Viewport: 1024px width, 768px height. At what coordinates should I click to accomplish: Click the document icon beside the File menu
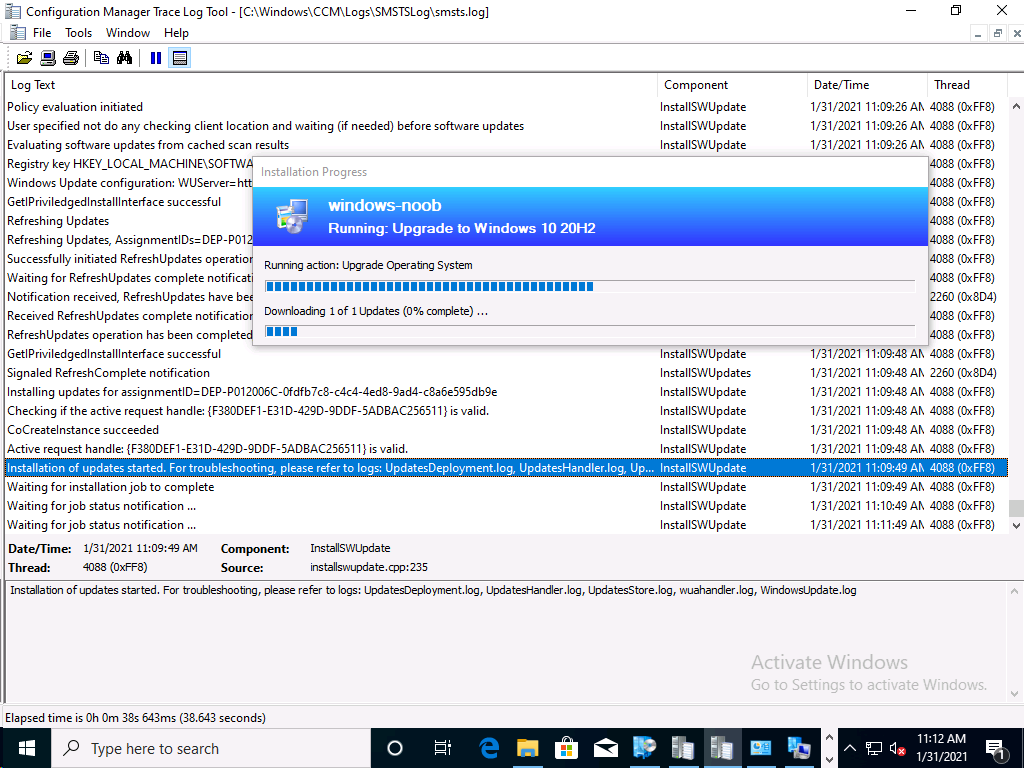18,33
